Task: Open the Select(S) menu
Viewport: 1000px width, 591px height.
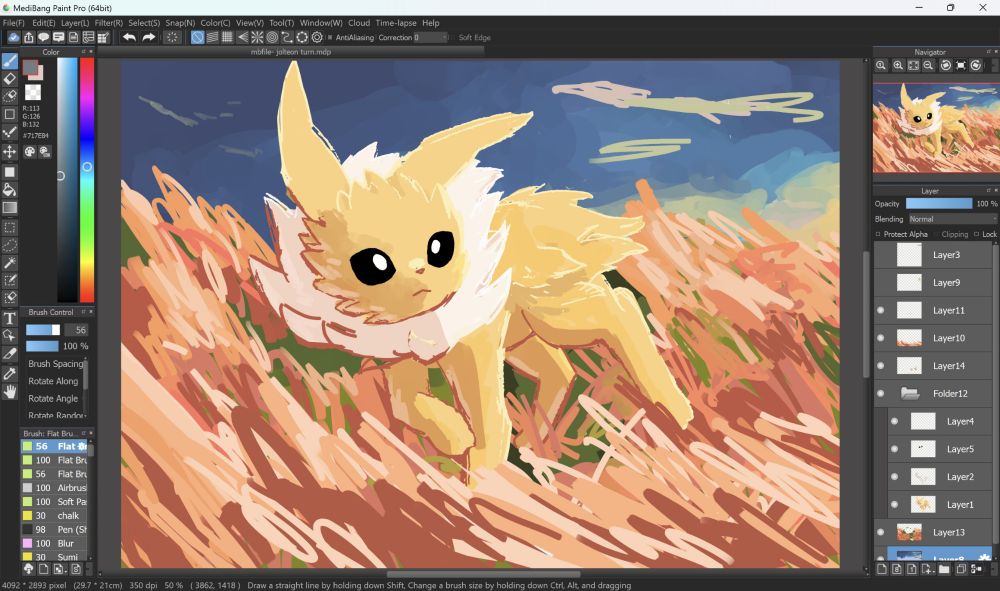Action: 144,23
